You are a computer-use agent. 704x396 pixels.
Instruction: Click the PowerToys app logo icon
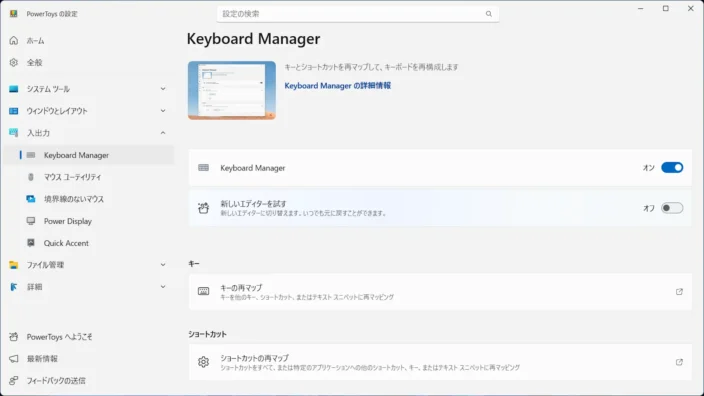click(13, 13)
